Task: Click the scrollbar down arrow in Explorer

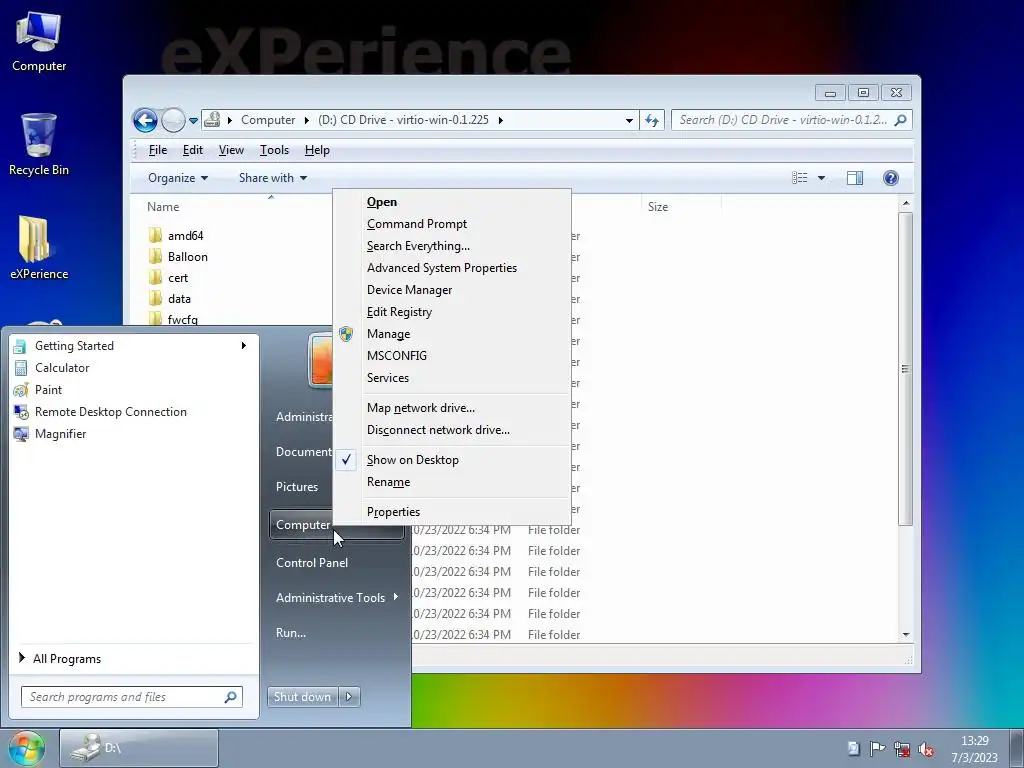Action: click(905, 634)
